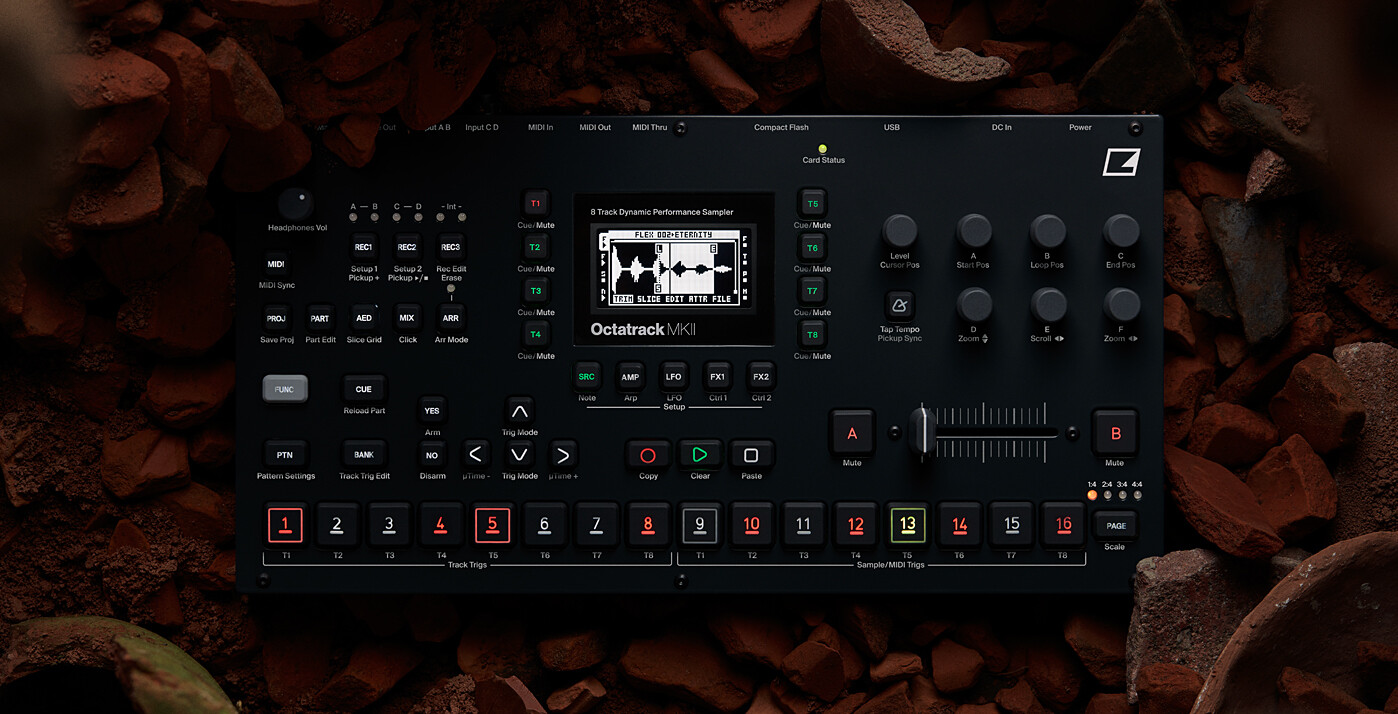Click the PAGE scale button
The height and width of the screenshot is (714, 1398).
click(1115, 525)
